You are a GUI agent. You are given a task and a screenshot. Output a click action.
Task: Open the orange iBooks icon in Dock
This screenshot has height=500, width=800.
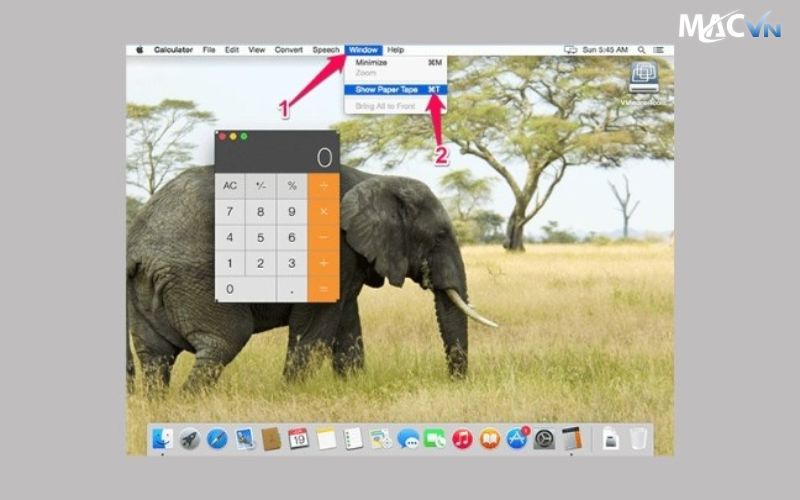coord(490,438)
